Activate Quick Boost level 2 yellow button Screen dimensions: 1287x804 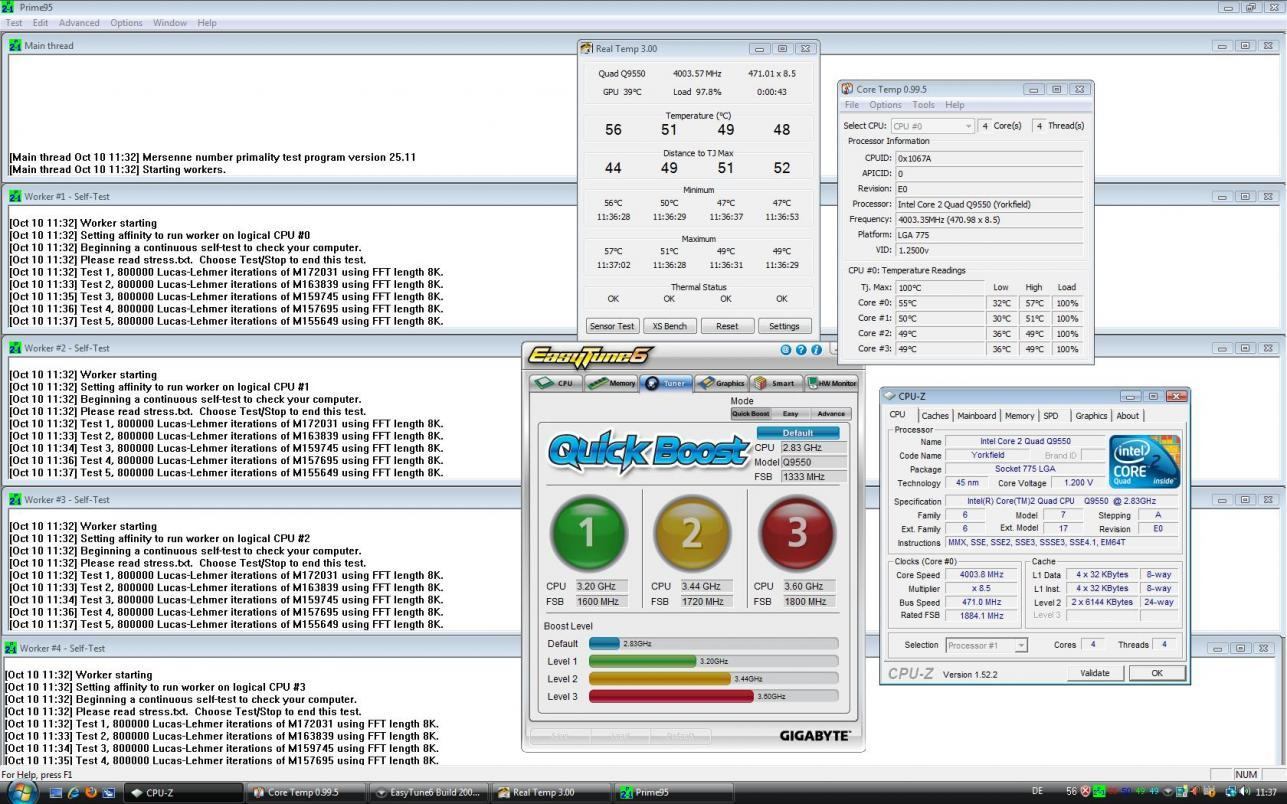pyautogui.click(x=692, y=534)
